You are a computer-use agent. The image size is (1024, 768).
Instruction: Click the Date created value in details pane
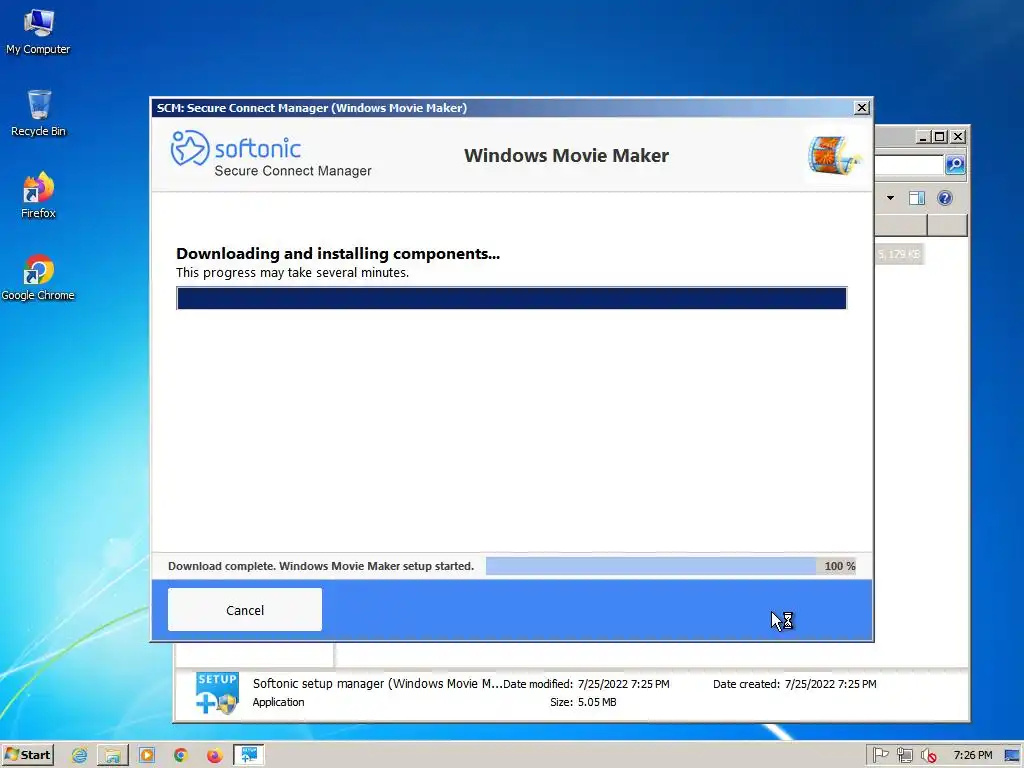pyautogui.click(x=830, y=684)
